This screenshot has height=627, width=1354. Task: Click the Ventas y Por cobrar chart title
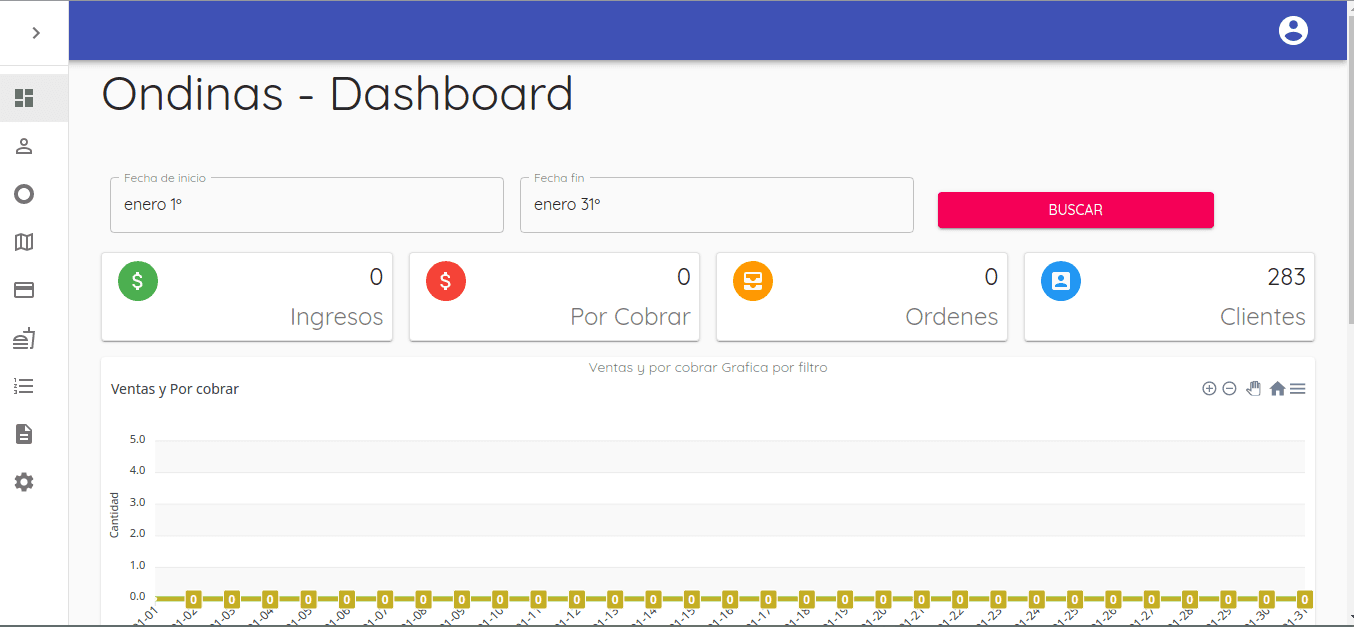tap(175, 389)
